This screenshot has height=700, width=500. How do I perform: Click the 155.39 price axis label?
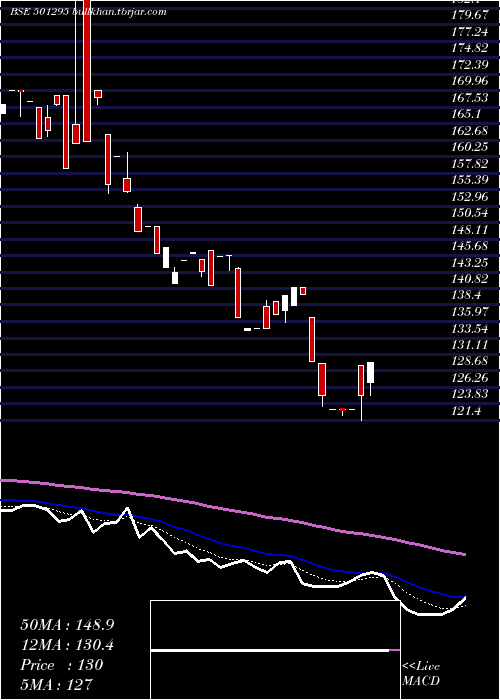[x=469, y=180]
